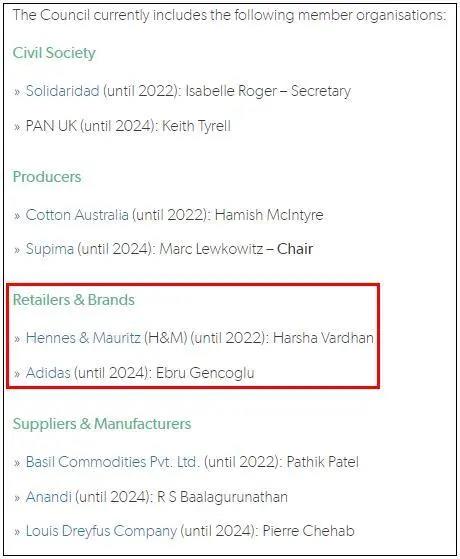
Task: Open the Cotton Australia link
Action: (x=77, y=215)
